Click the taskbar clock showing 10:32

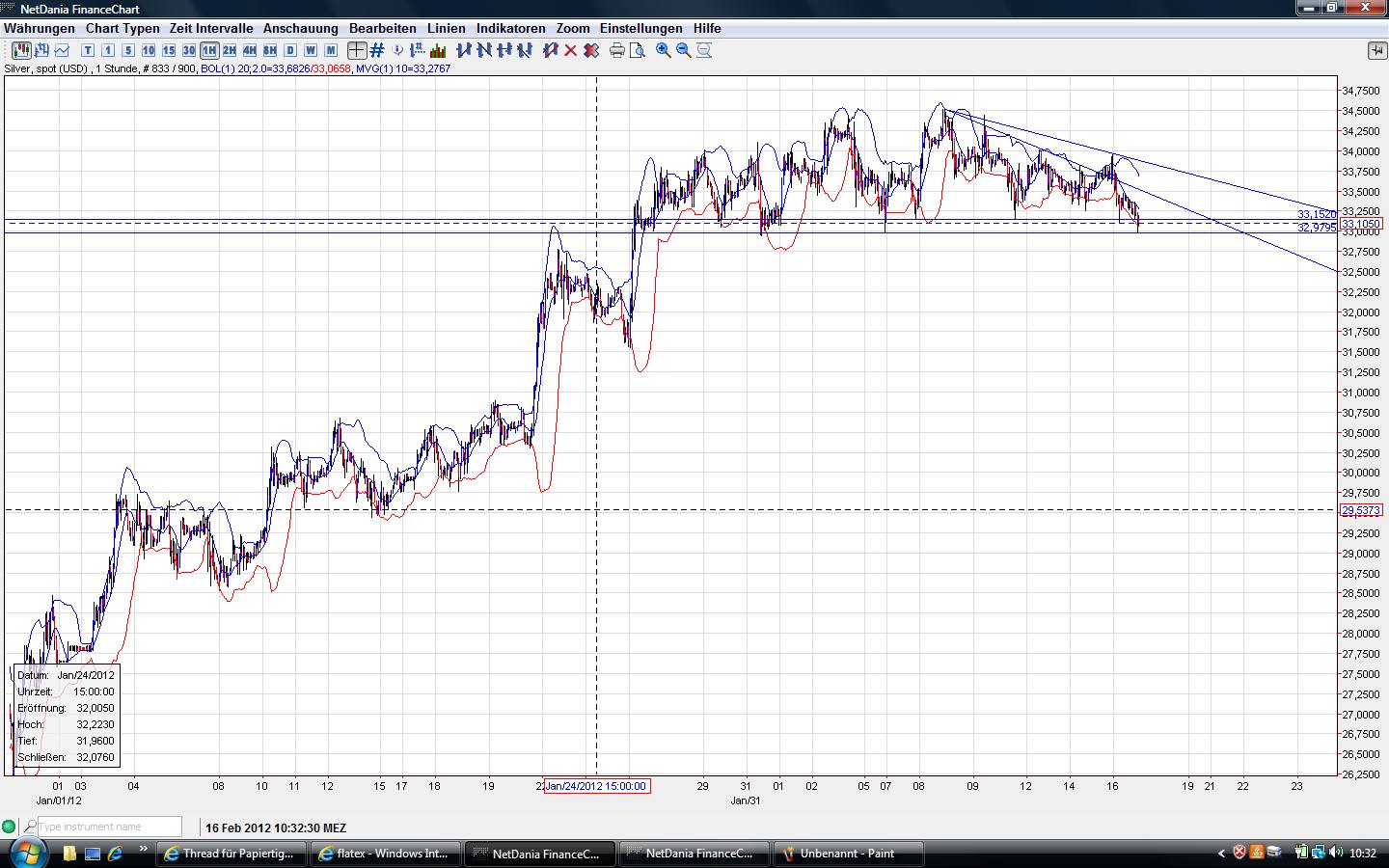pos(1363,853)
